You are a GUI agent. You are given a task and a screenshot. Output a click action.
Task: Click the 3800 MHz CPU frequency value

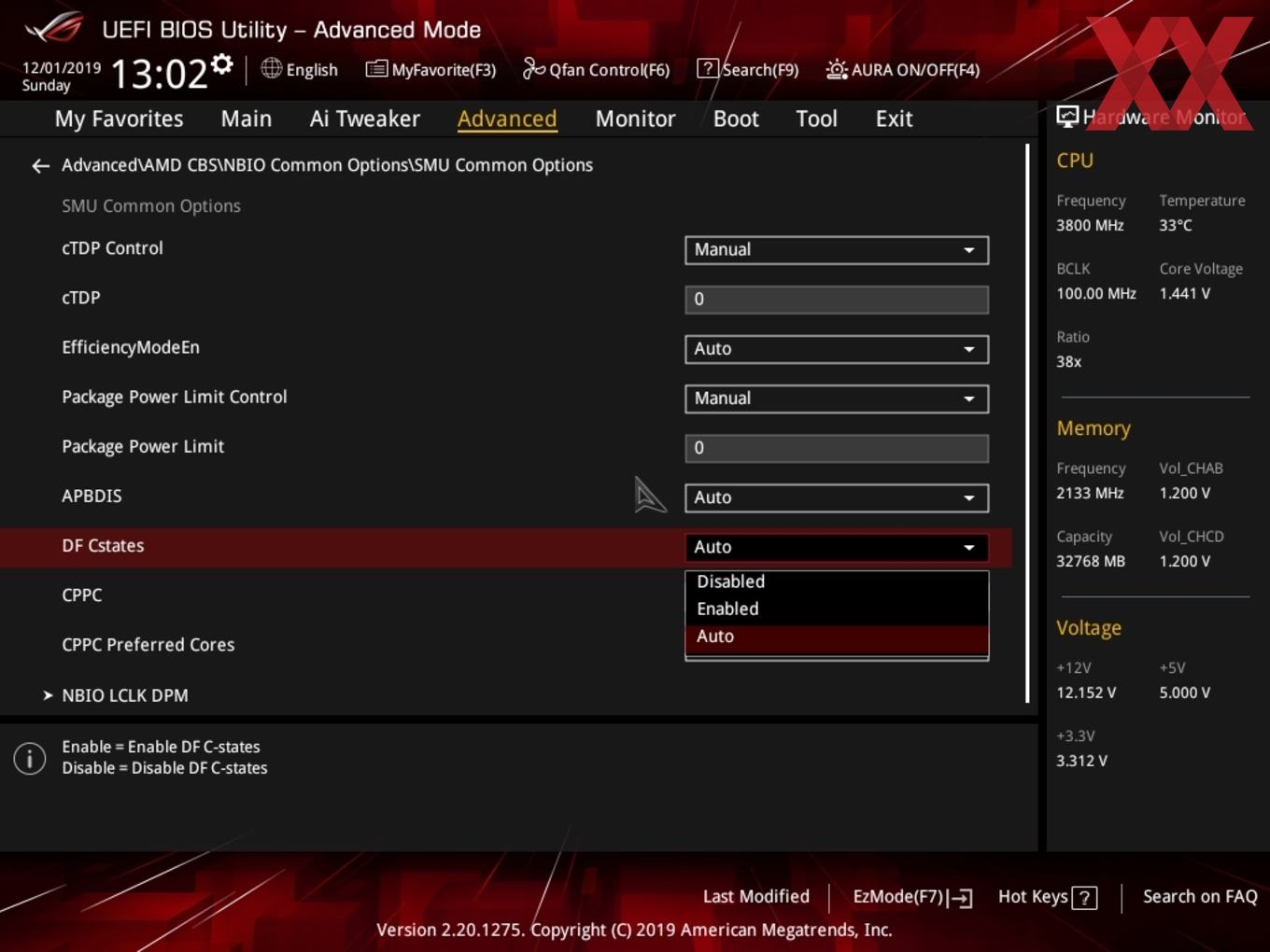point(1090,225)
